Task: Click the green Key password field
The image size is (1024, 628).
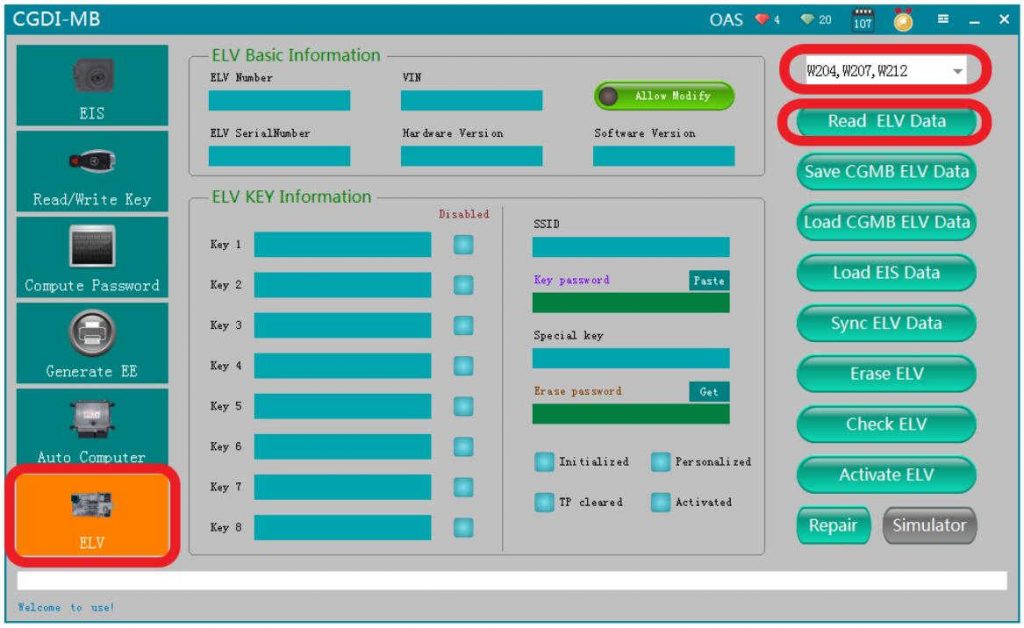Action: coord(631,303)
